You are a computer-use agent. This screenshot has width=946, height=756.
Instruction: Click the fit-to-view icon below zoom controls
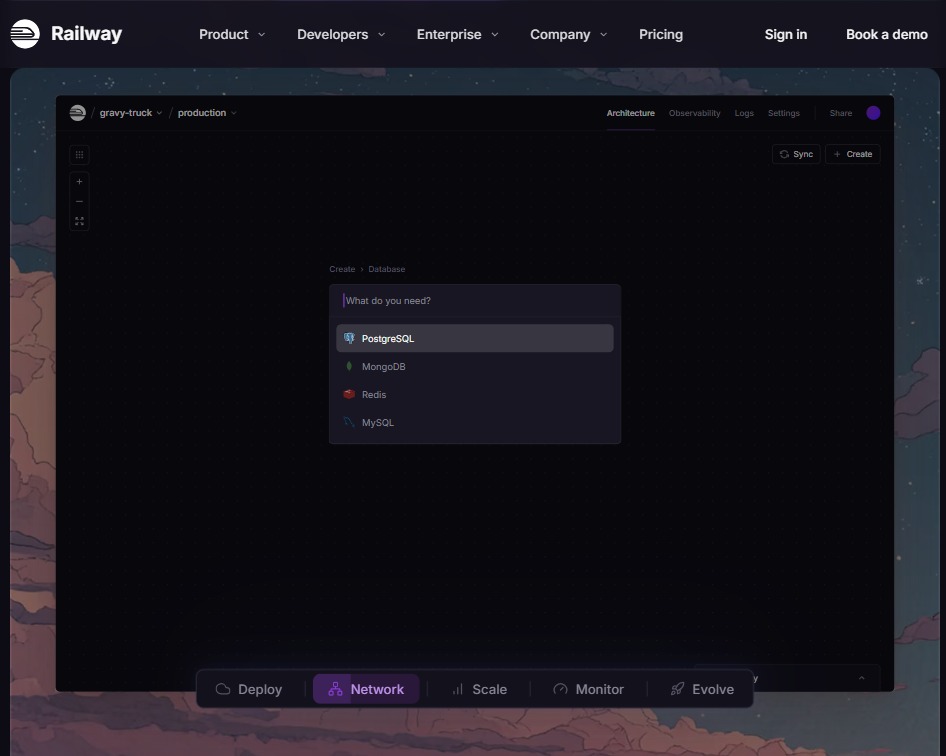coord(79,220)
